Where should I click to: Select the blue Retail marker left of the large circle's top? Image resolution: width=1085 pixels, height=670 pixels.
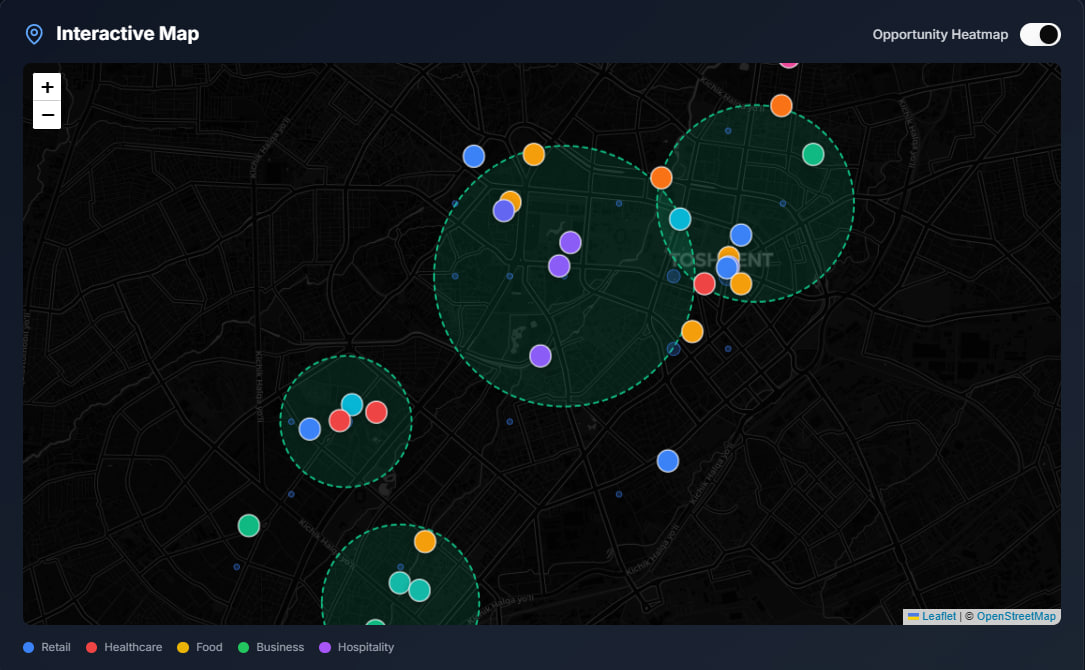pyautogui.click(x=473, y=156)
